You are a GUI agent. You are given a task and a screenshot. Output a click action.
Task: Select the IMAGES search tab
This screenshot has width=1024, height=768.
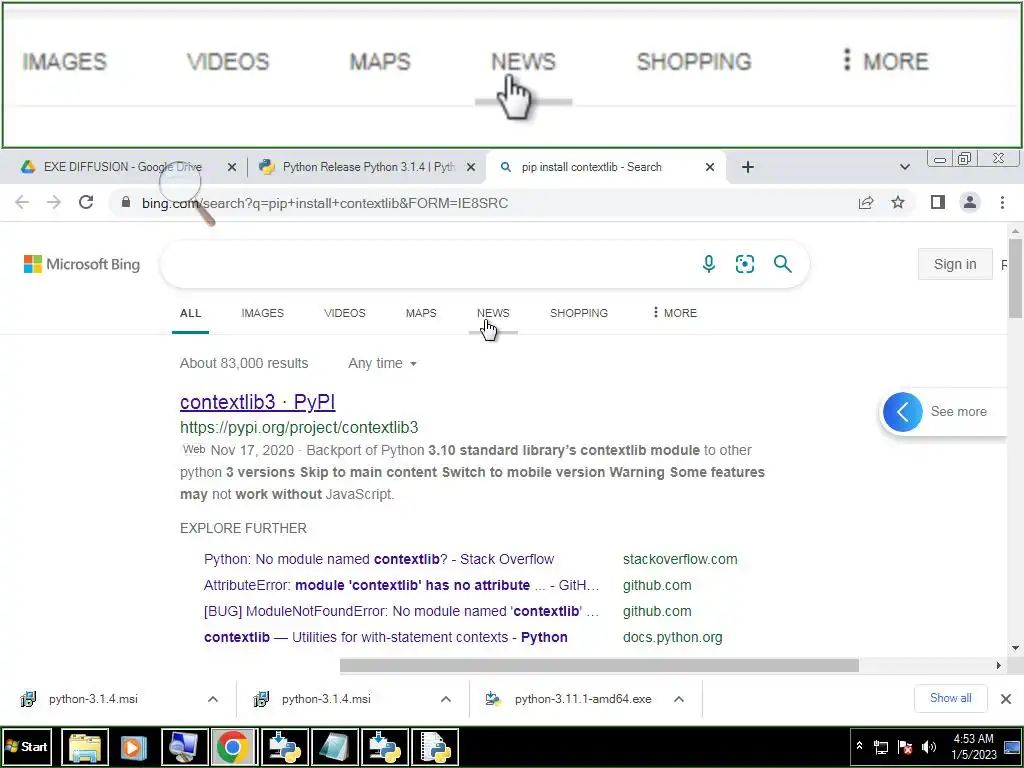coord(263,313)
